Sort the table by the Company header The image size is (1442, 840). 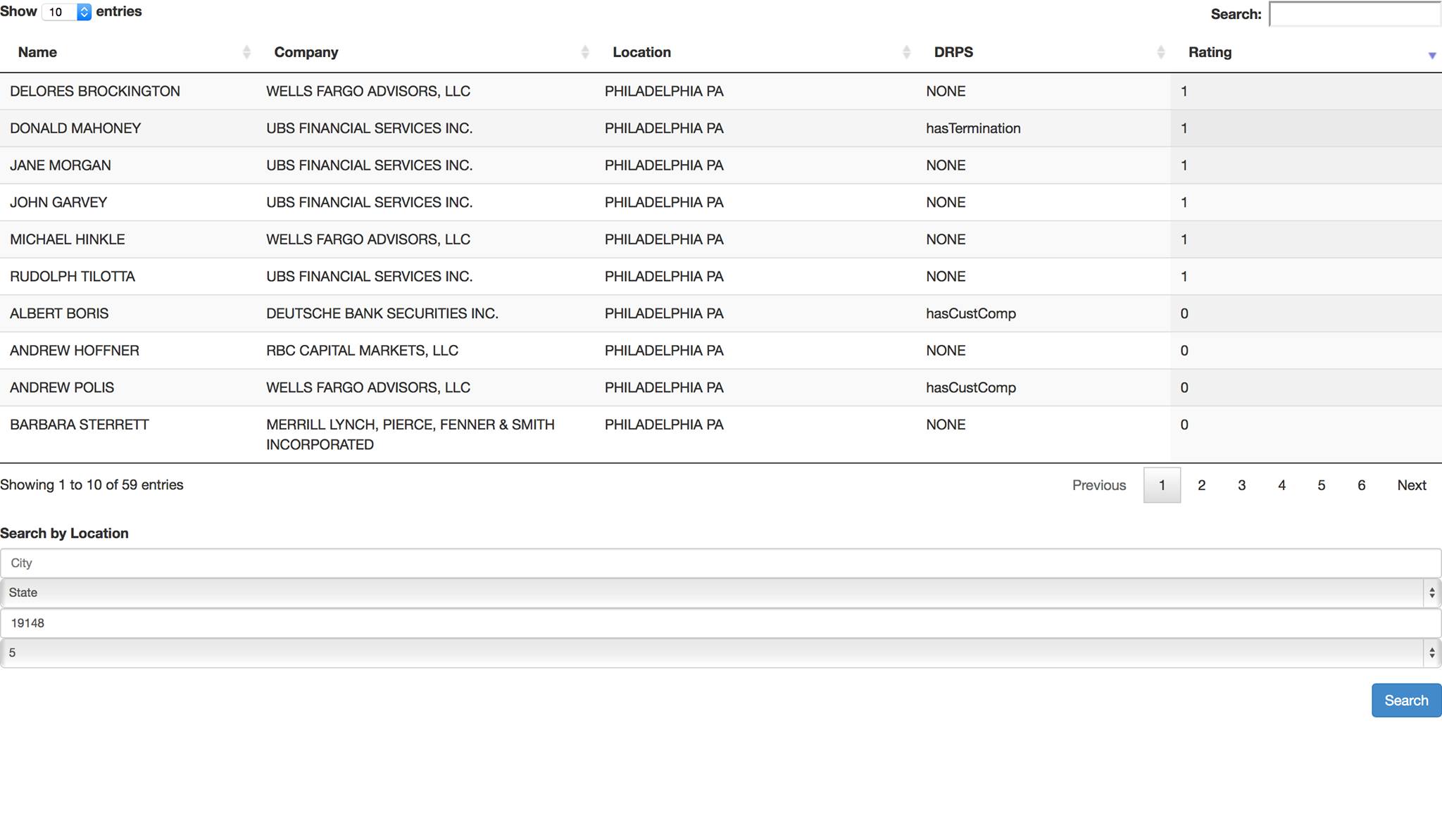pyautogui.click(x=306, y=52)
